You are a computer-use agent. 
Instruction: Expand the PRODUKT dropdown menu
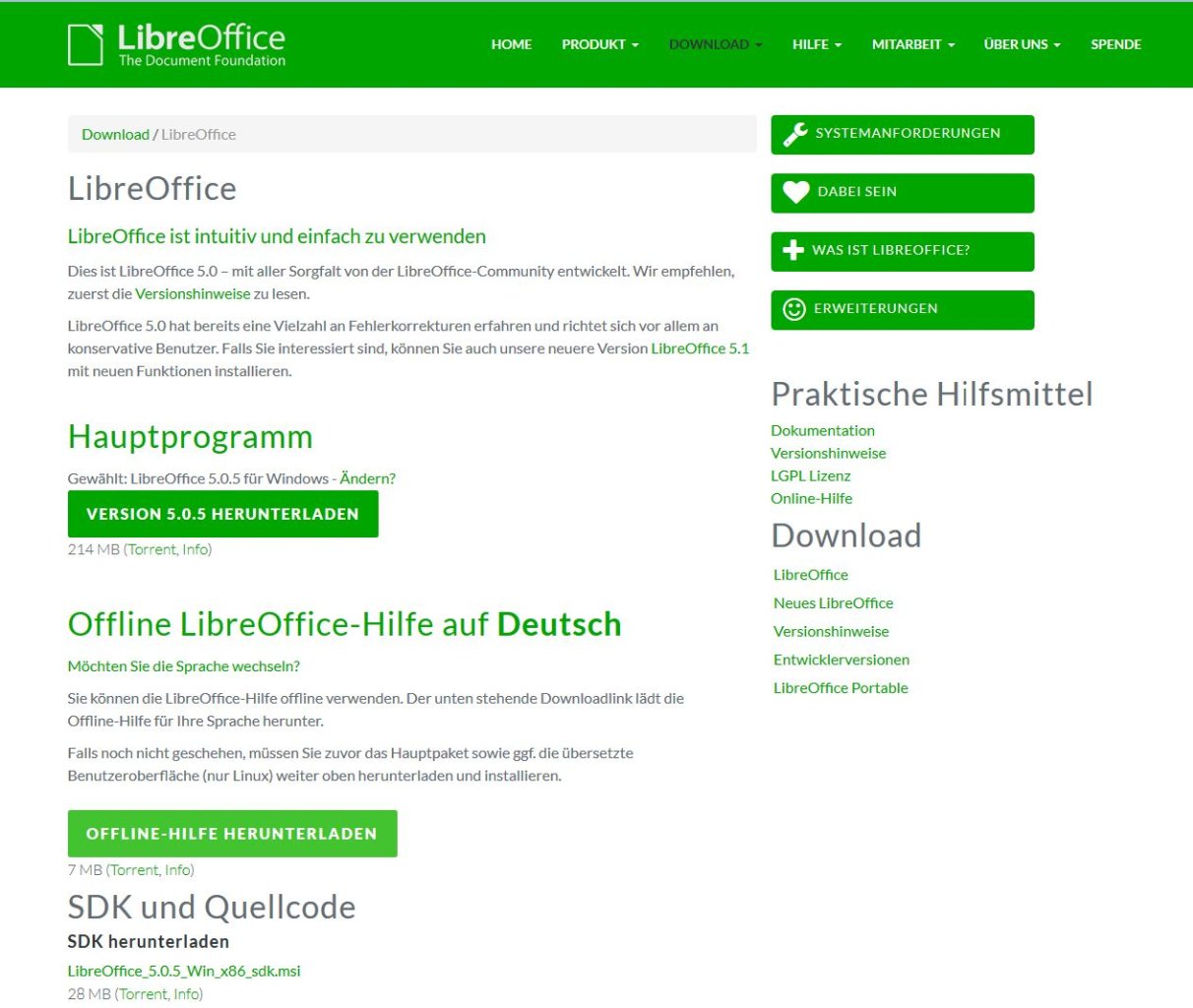pos(599,44)
